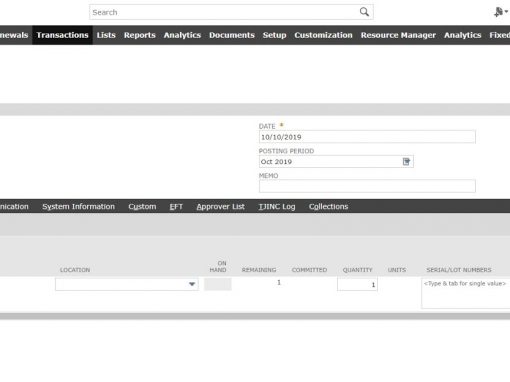
Task: Switch to the Custom subtab
Action: [142, 207]
